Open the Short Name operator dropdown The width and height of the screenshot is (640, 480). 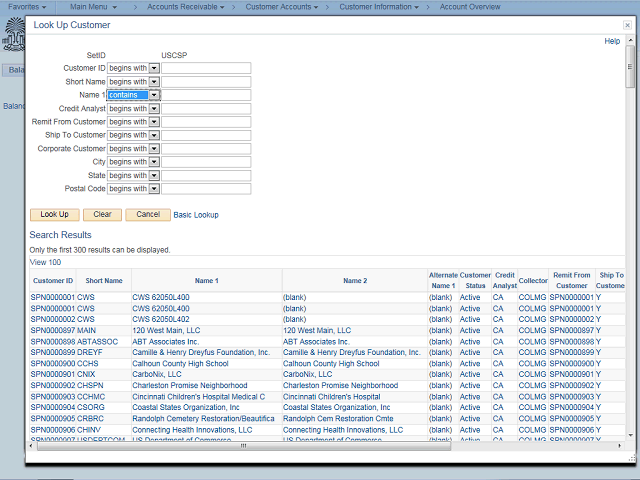[x=154, y=82]
